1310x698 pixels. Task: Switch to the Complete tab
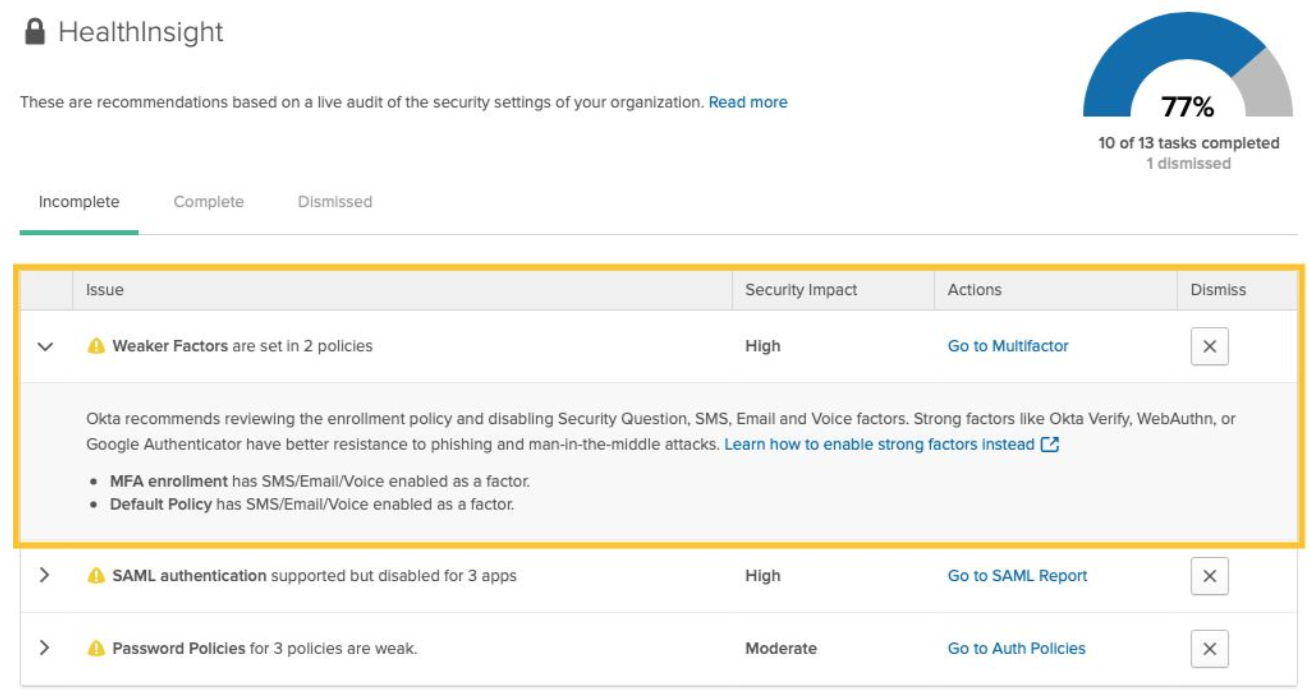coord(208,202)
